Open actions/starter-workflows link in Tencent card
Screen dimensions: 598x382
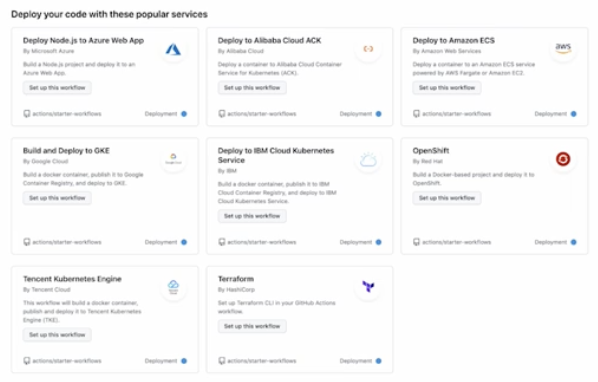pyautogui.click(x=67, y=361)
